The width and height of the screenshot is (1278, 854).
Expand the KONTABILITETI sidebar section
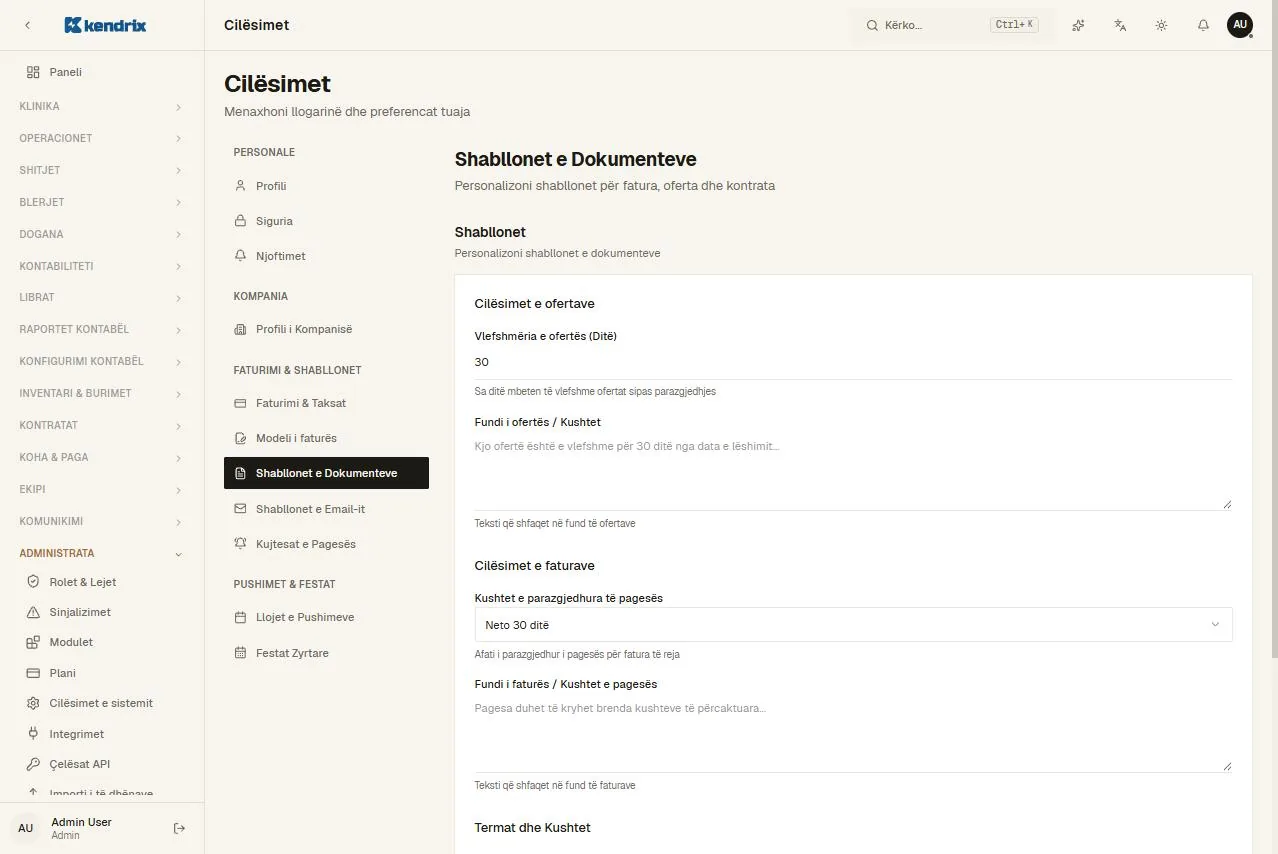pos(102,266)
